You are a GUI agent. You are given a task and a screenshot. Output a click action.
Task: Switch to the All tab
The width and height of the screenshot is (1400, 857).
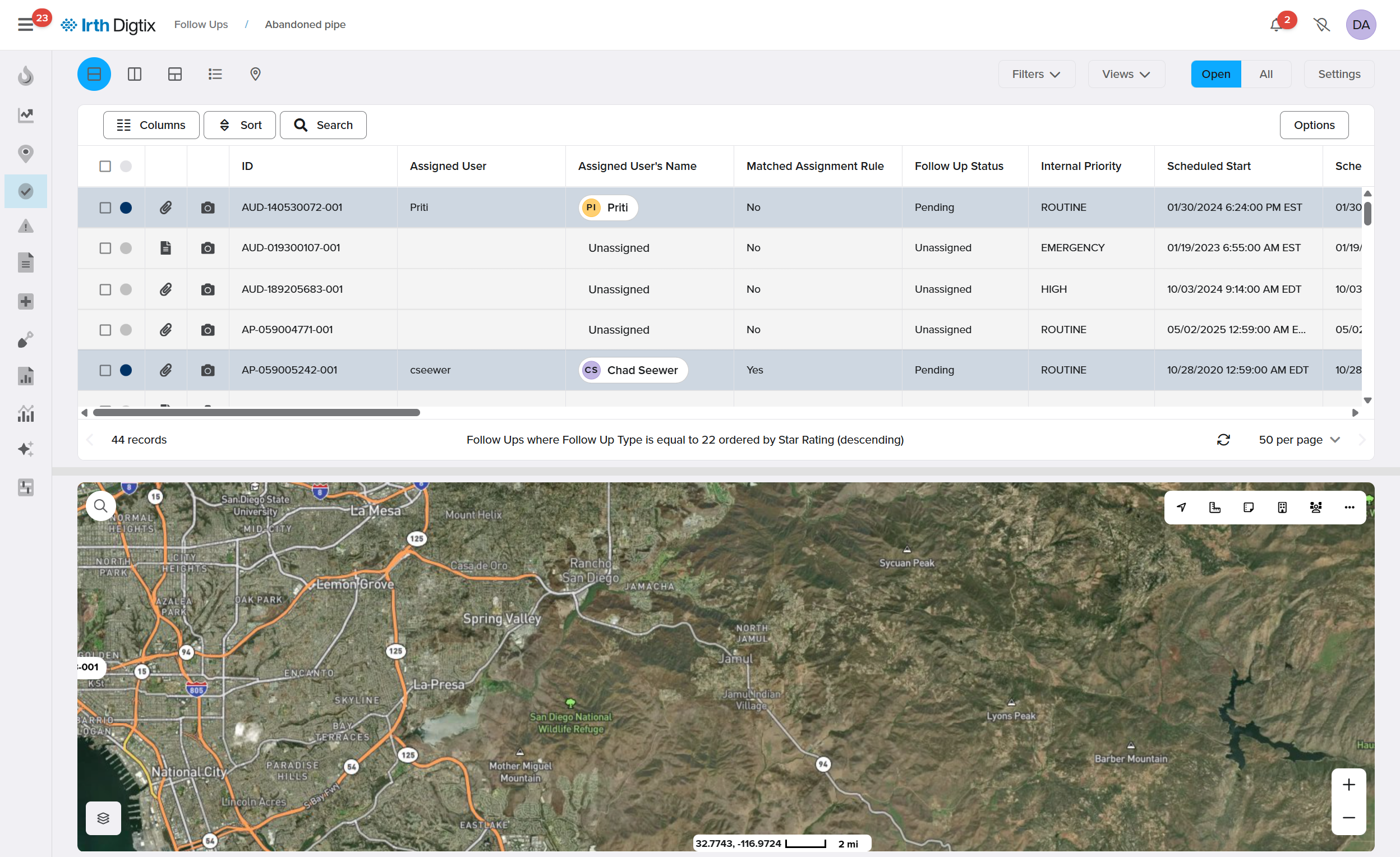[1265, 74]
